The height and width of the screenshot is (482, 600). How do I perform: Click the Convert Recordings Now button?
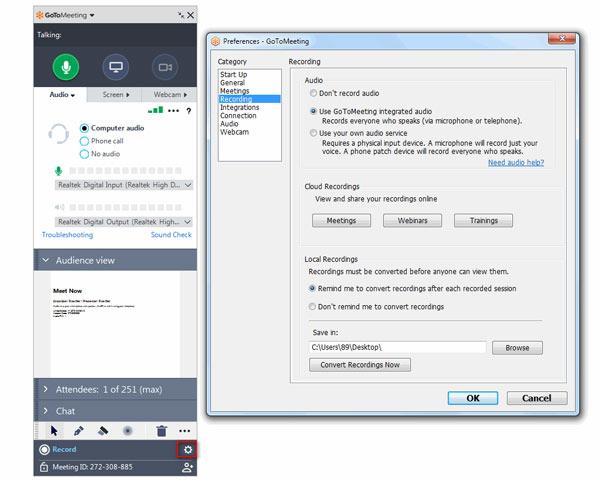pos(360,365)
